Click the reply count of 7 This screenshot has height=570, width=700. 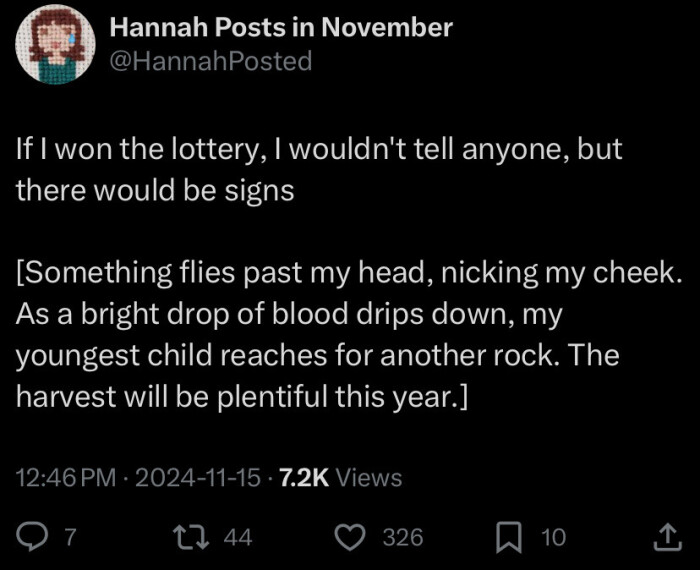coord(69,538)
